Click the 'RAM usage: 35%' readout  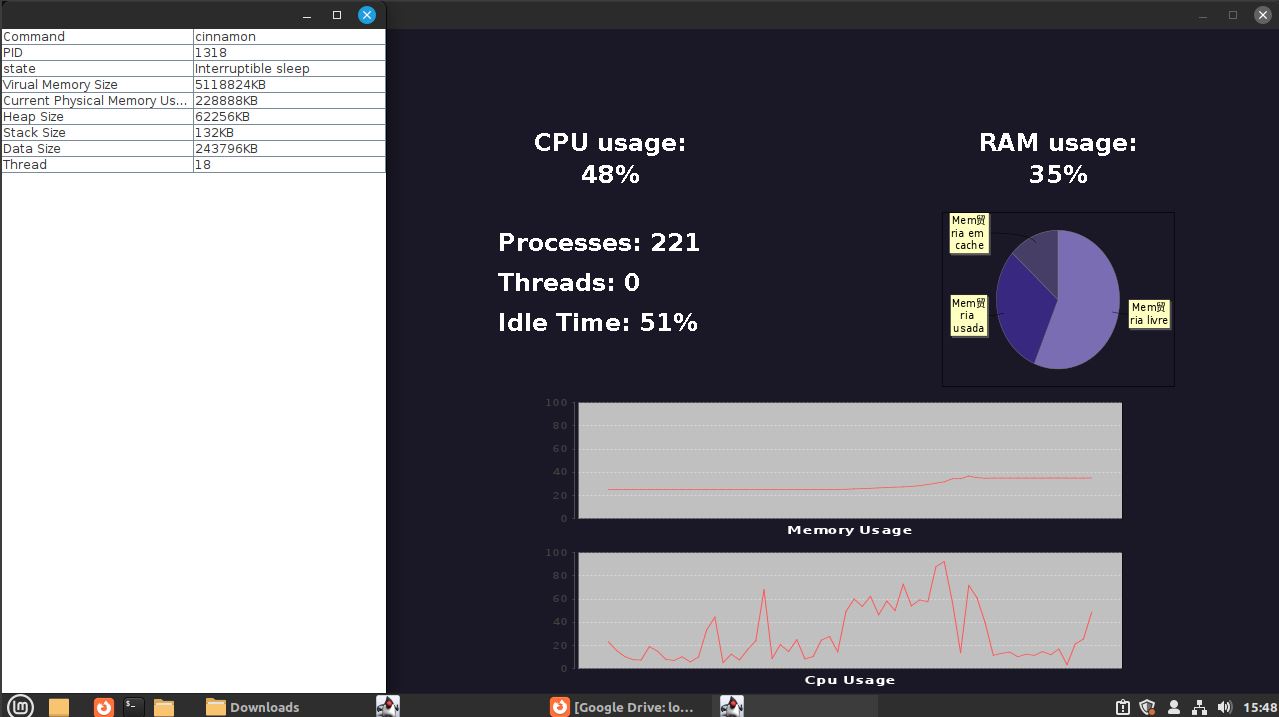point(1058,158)
